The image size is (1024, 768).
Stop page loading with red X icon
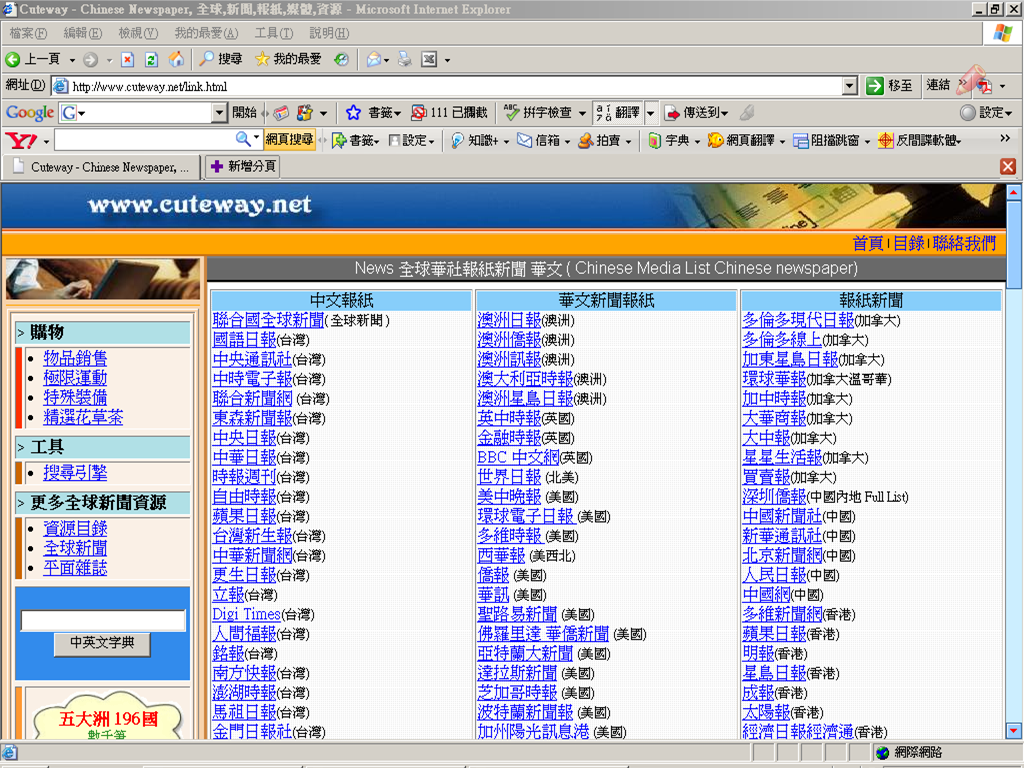[128, 59]
